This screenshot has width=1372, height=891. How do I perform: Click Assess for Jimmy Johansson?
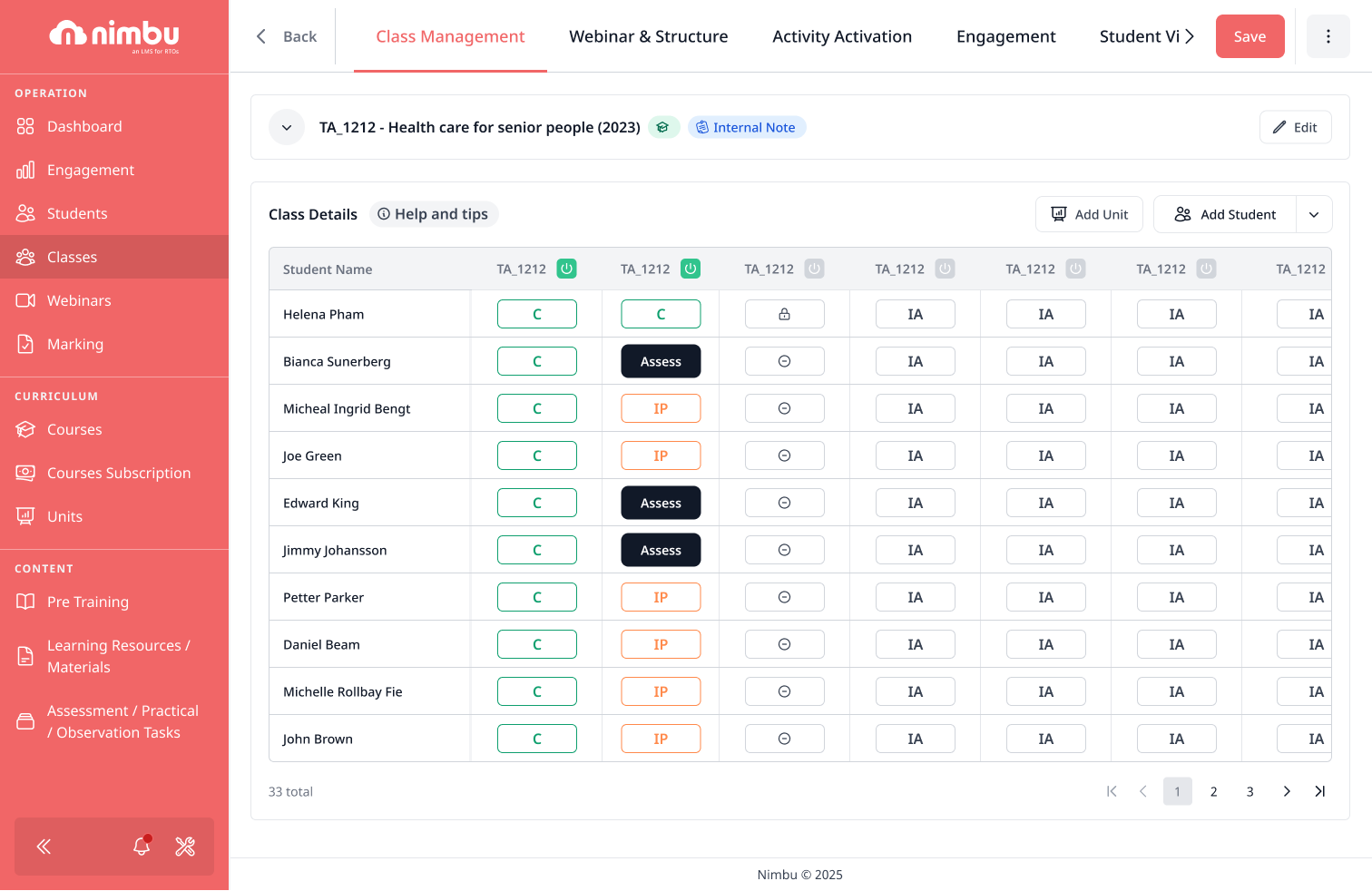[x=661, y=550]
